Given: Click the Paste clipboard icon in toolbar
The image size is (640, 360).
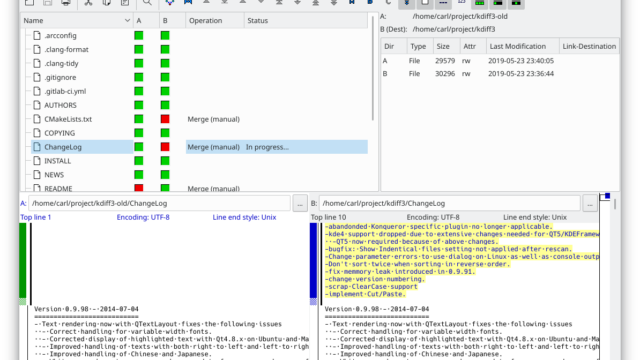Looking at the screenshot, I should coord(125,2).
